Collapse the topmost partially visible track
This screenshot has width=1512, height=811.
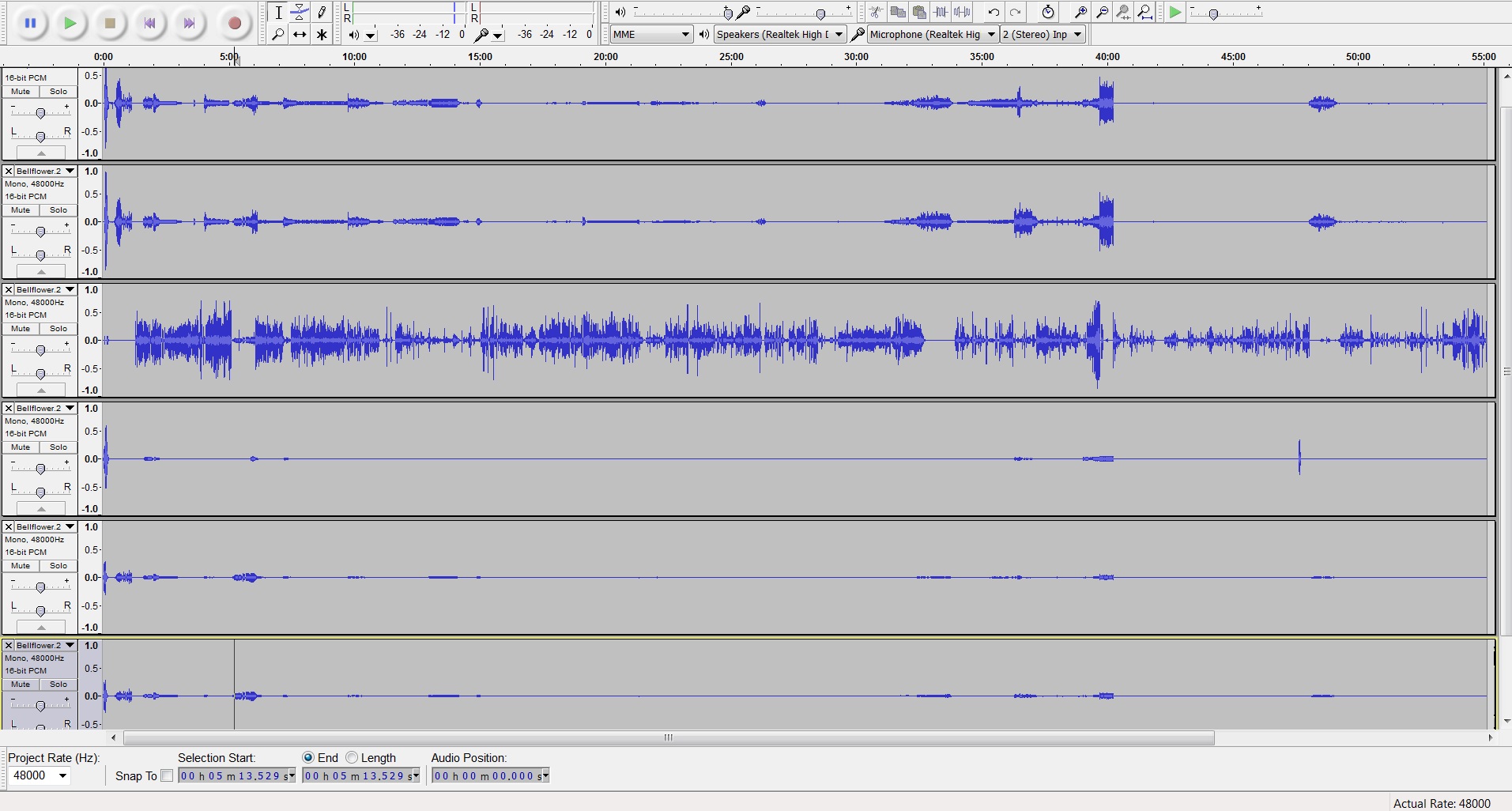click(41, 153)
